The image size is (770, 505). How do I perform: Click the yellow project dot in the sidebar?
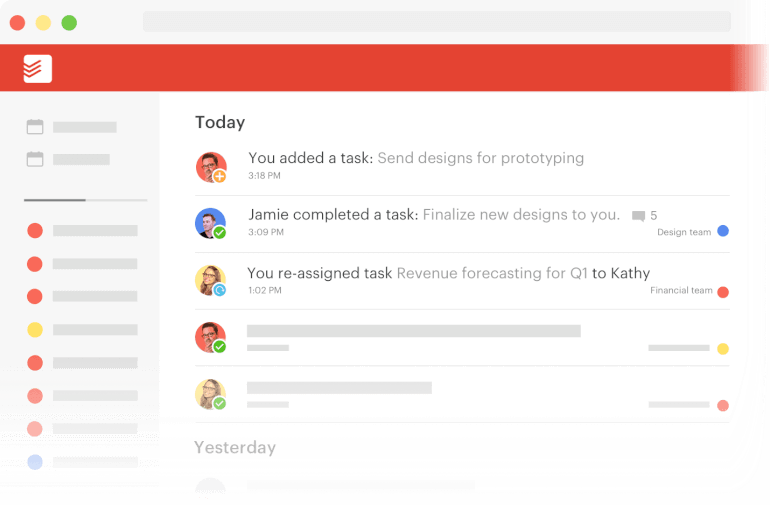pos(35,329)
